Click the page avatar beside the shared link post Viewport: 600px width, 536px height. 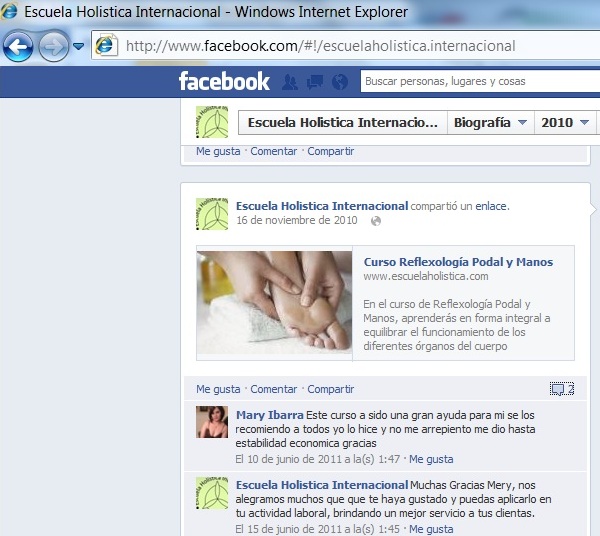(212, 214)
